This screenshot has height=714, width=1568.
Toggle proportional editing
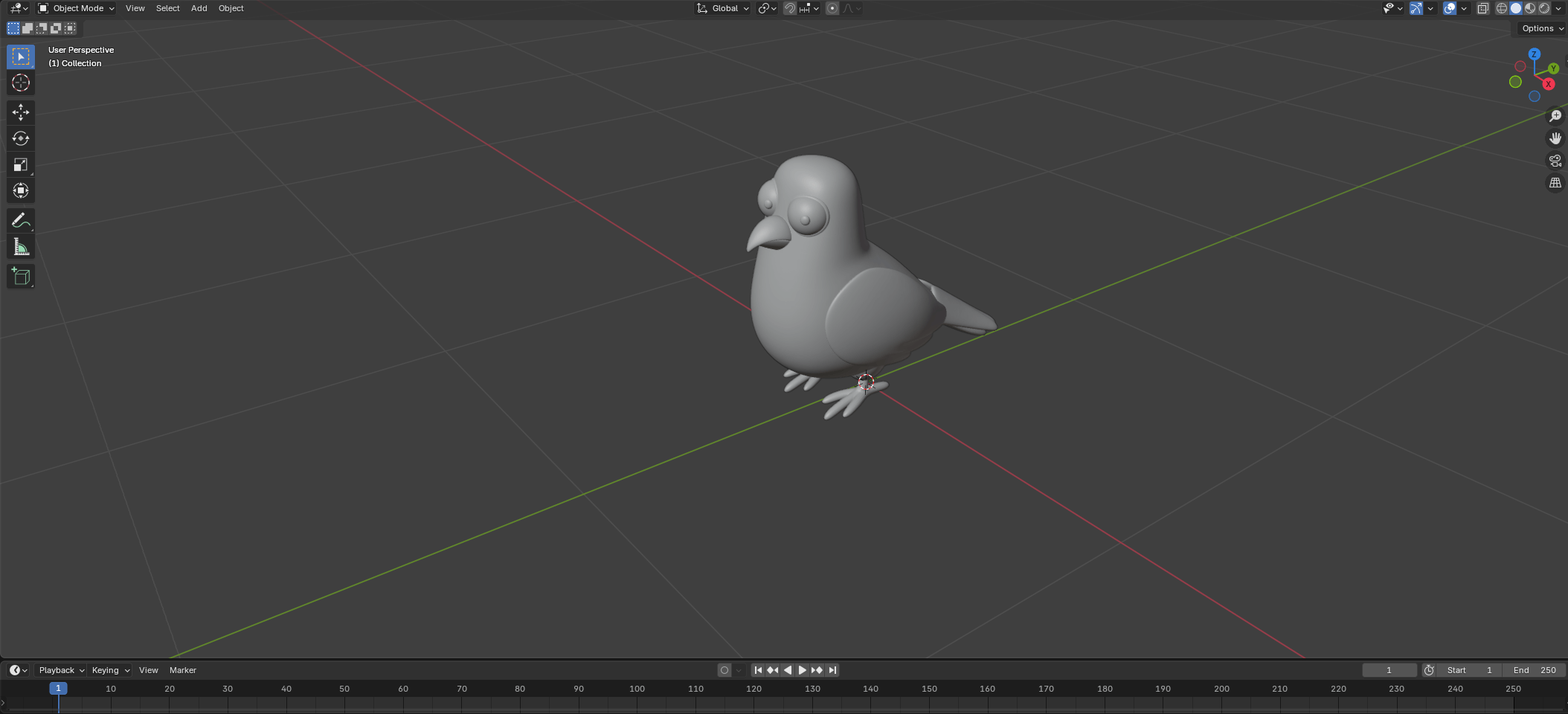click(832, 8)
